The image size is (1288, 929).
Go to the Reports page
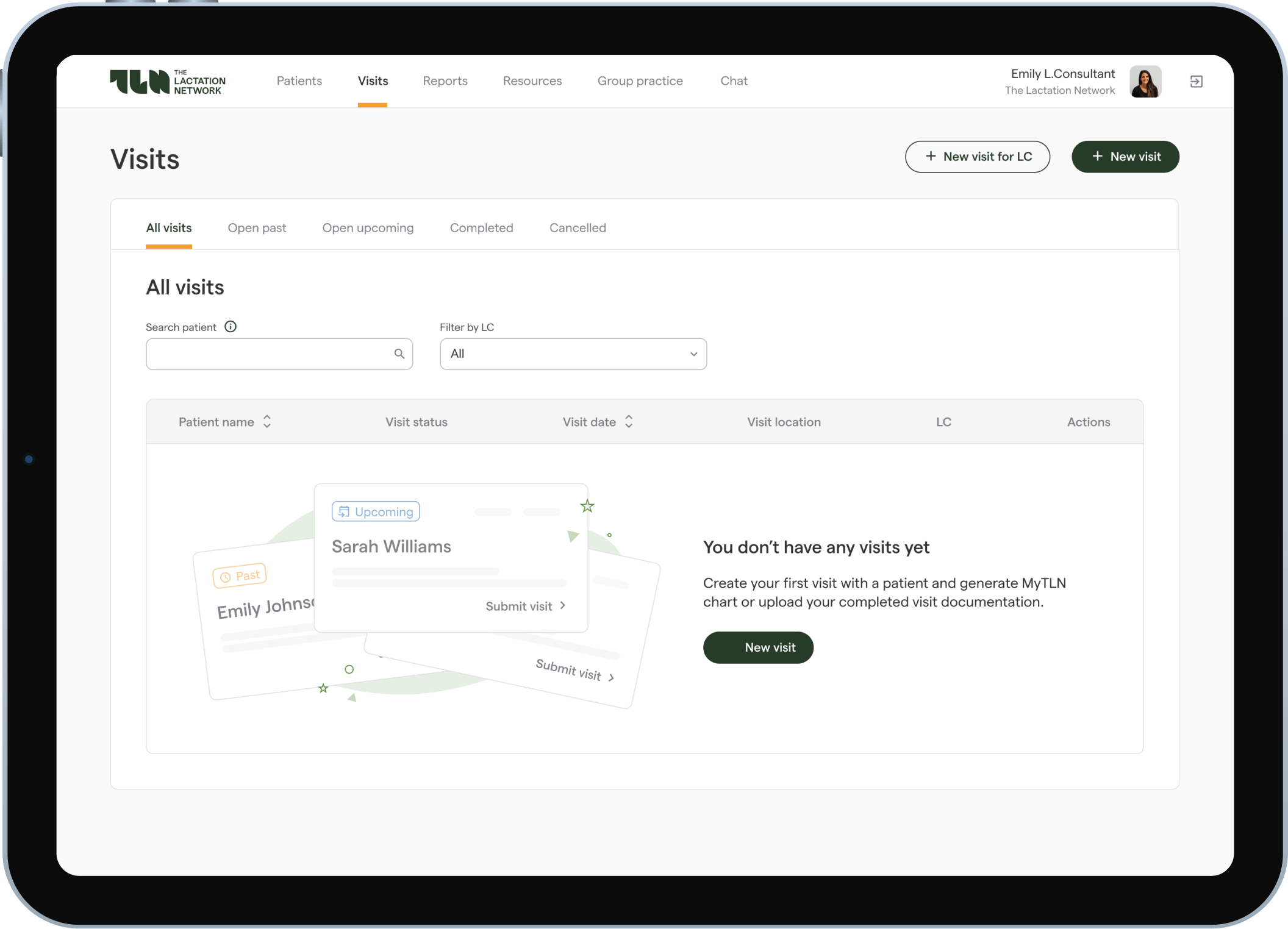coord(445,81)
